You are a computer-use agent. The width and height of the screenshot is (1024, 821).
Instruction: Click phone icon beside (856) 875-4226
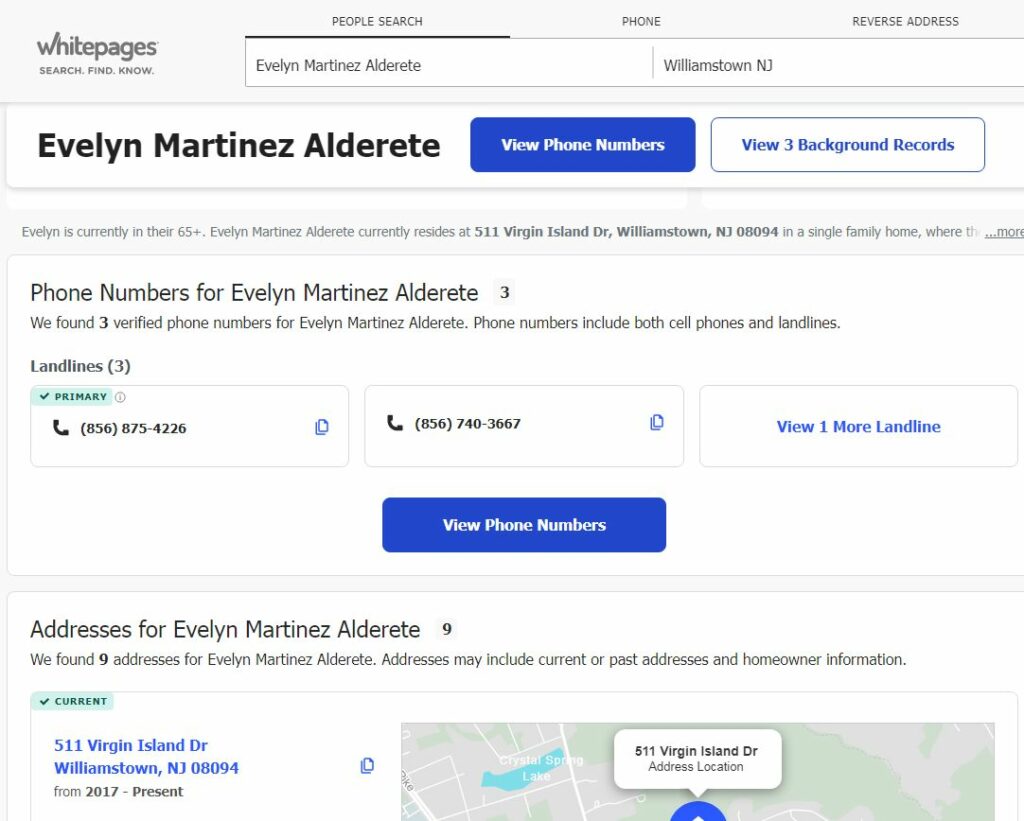click(x=61, y=428)
